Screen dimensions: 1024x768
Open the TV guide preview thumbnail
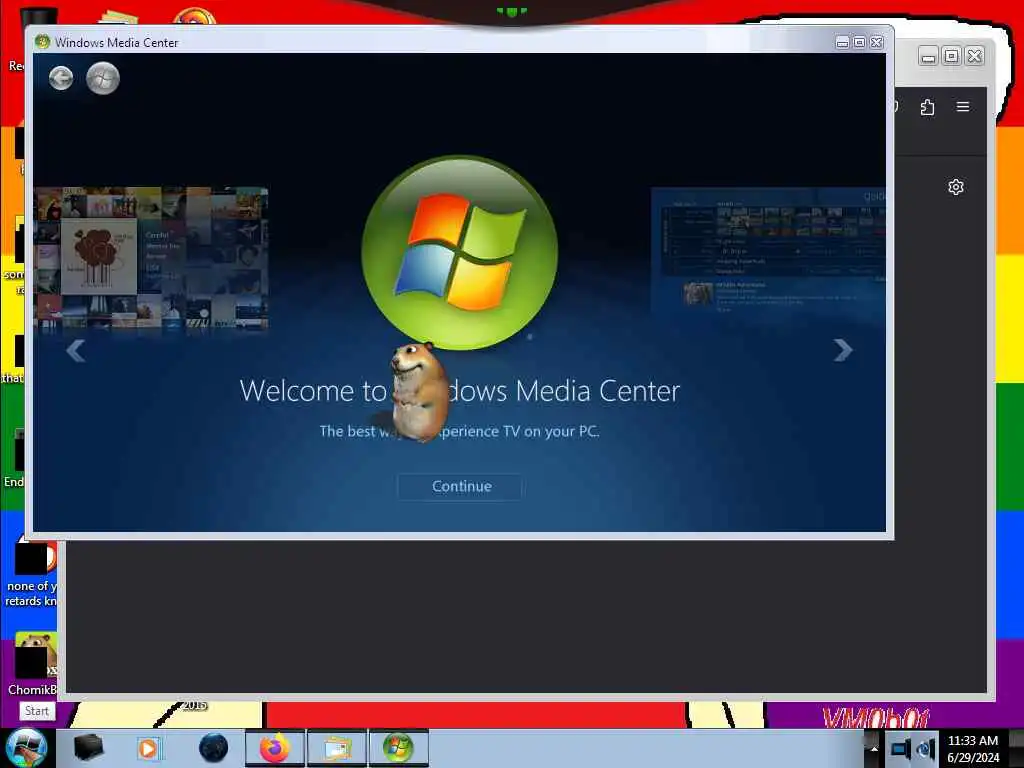769,251
